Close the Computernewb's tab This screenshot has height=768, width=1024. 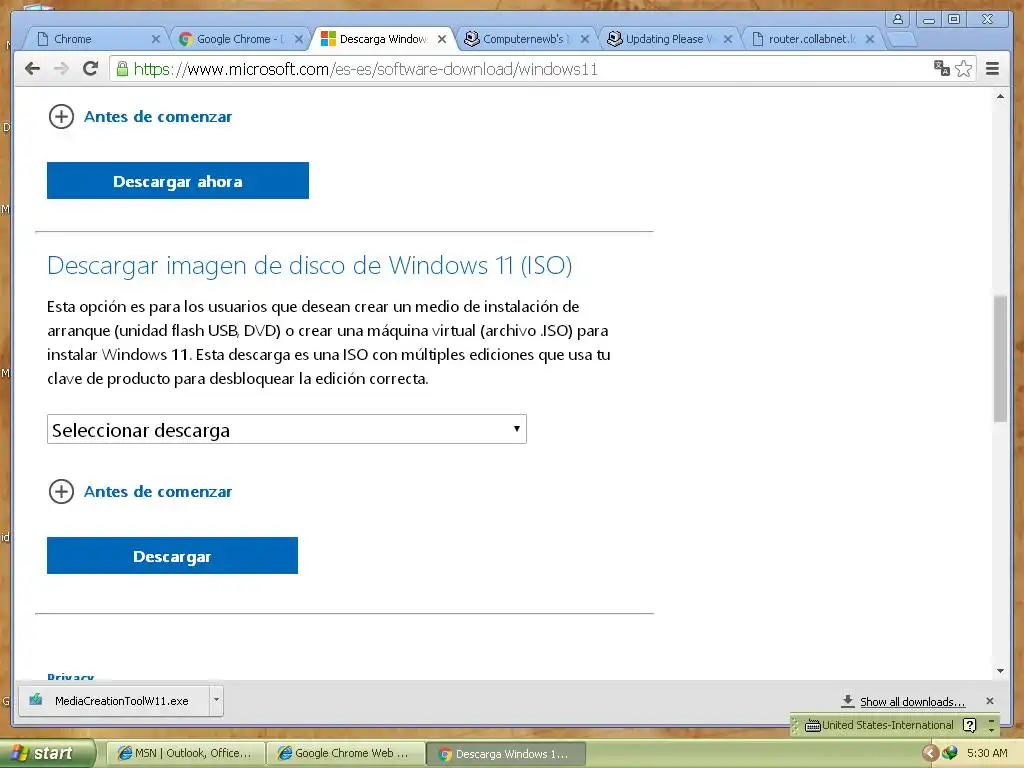[x=585, y=39]
